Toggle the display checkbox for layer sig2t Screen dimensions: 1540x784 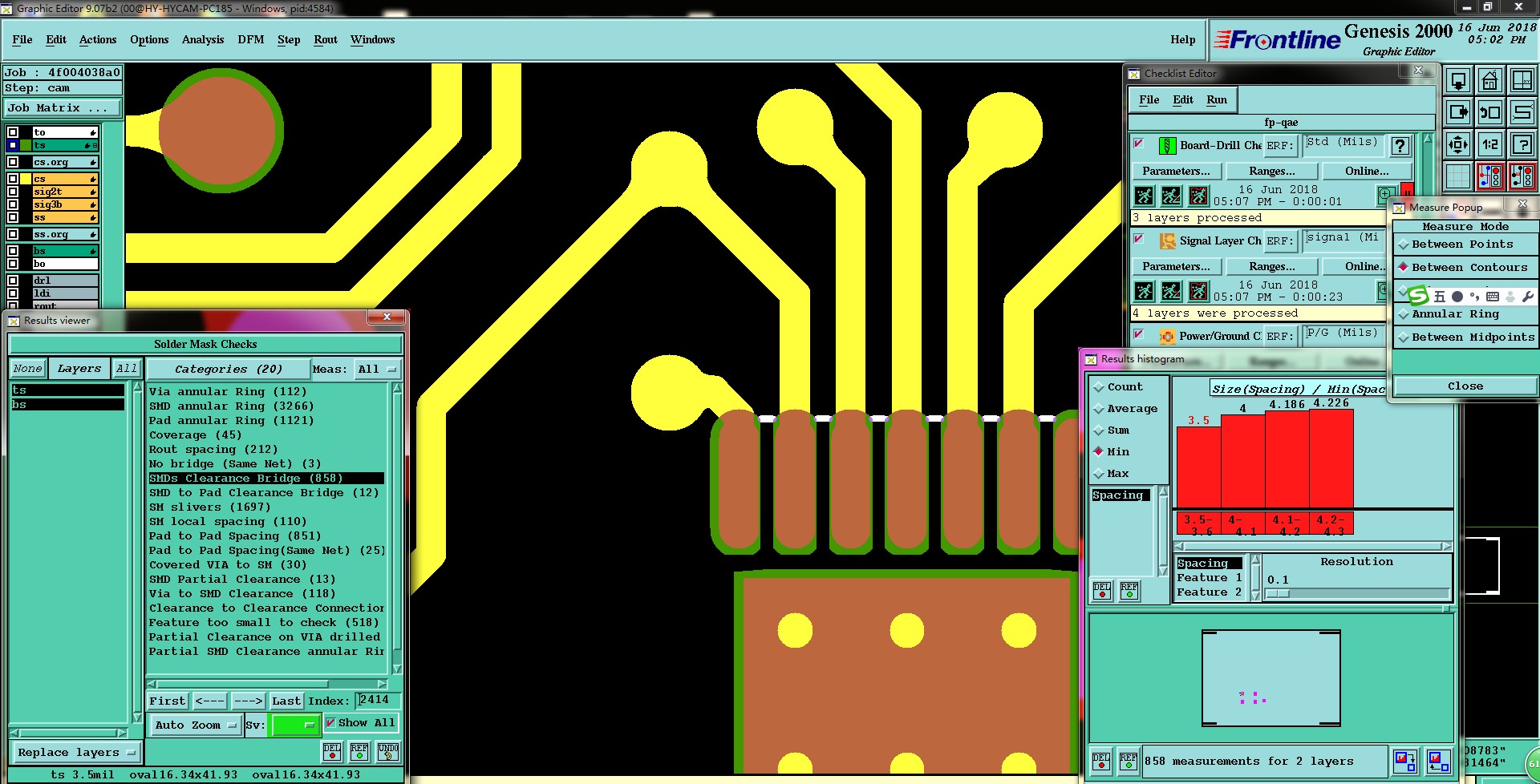pyautogui.click(x=13, y=192)
